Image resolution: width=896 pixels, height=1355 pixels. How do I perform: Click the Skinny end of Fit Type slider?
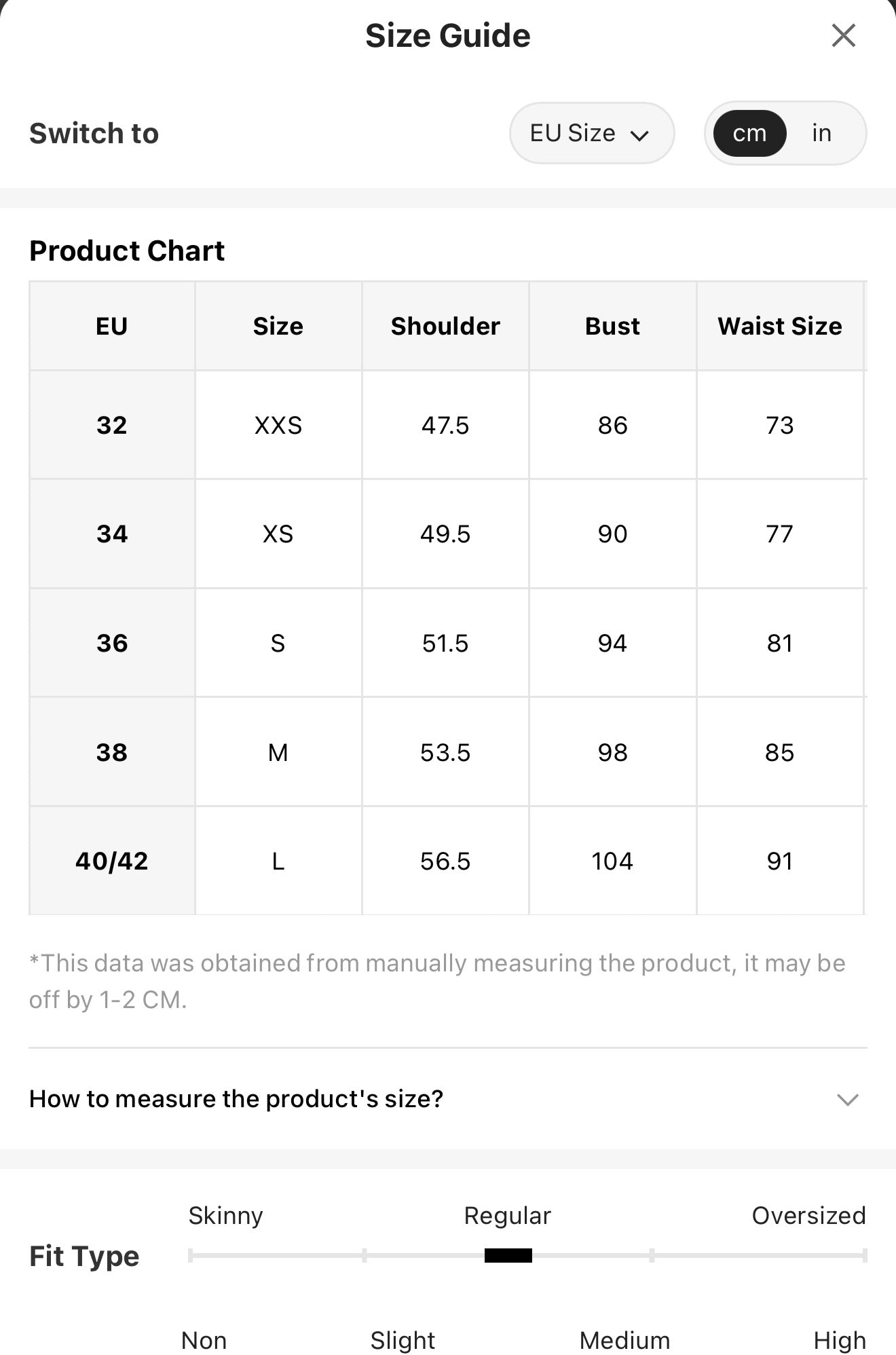(191, 1255)
